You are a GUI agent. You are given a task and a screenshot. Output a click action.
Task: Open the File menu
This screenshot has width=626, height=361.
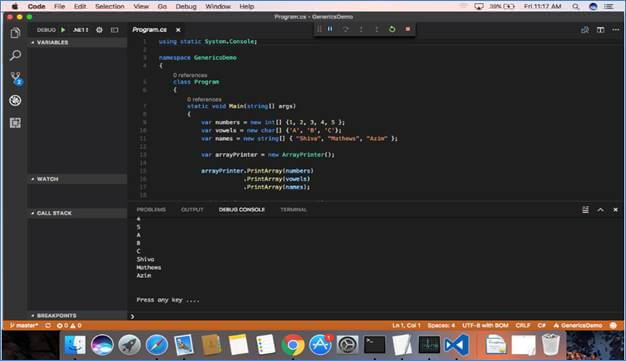click(59, 6)
